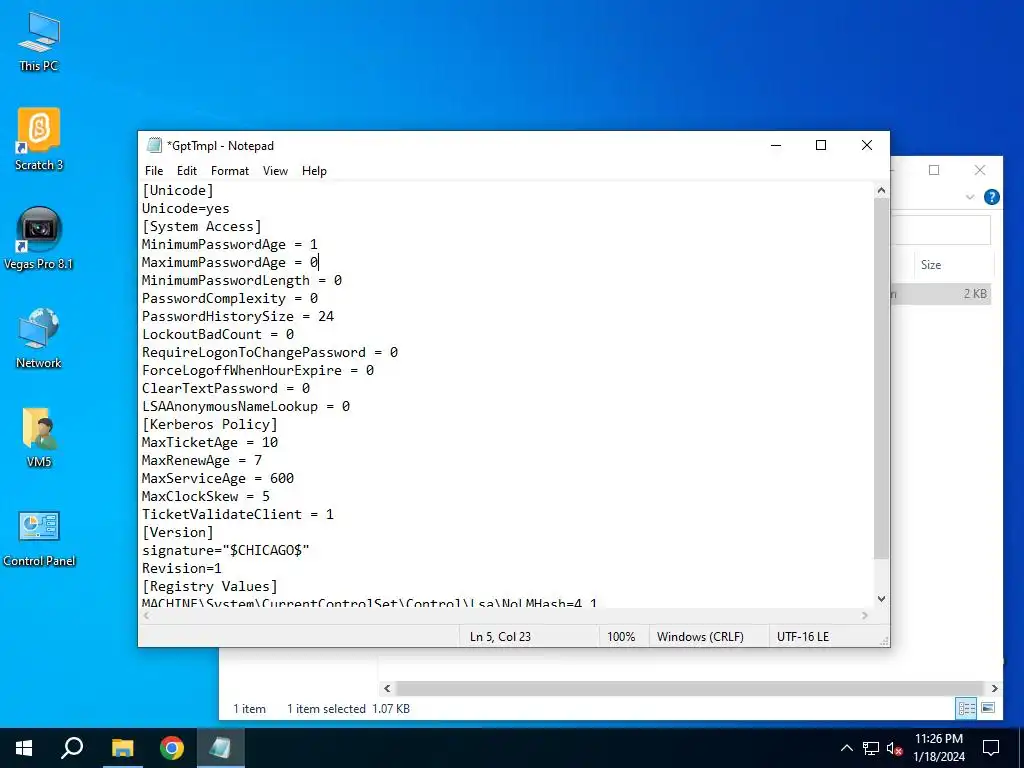Select the Vegas Pro 8.1 desktop shortcut

(x=39, y=238)
